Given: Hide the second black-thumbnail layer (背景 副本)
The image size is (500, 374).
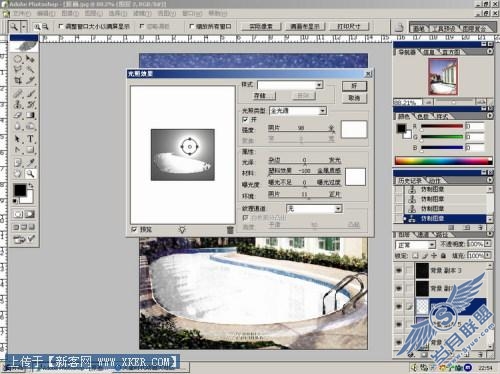Looking at the screenshot, I should 398,288.
